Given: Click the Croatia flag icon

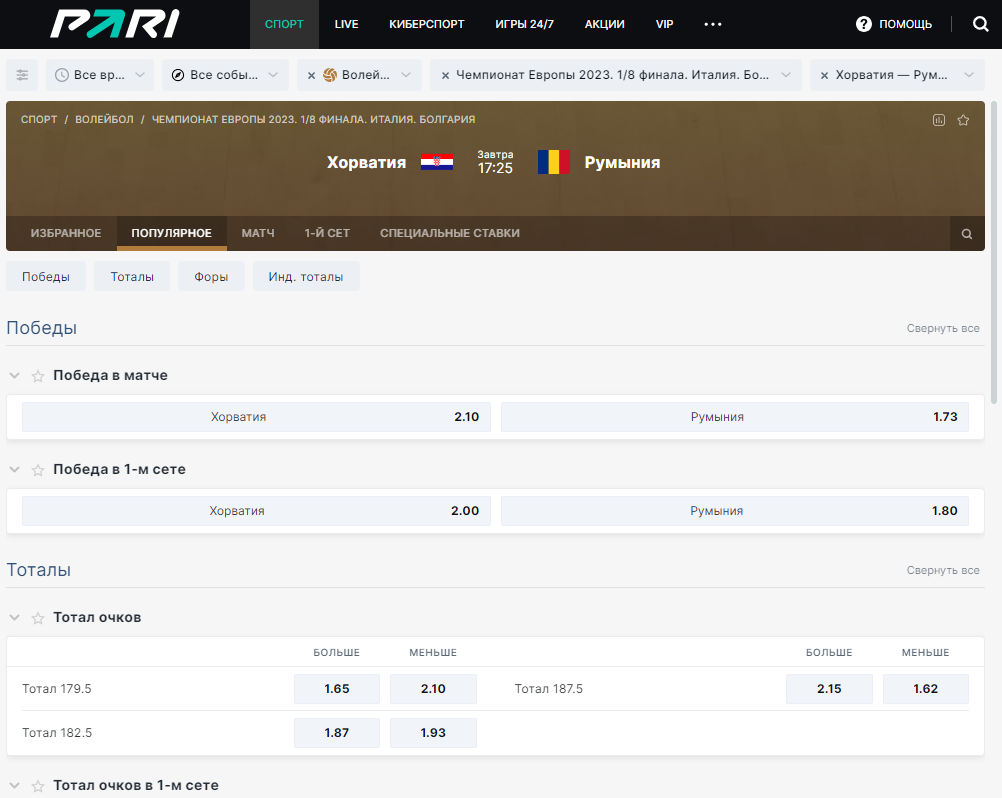Looking at the screenshot, I should click(x=437, y=162).
